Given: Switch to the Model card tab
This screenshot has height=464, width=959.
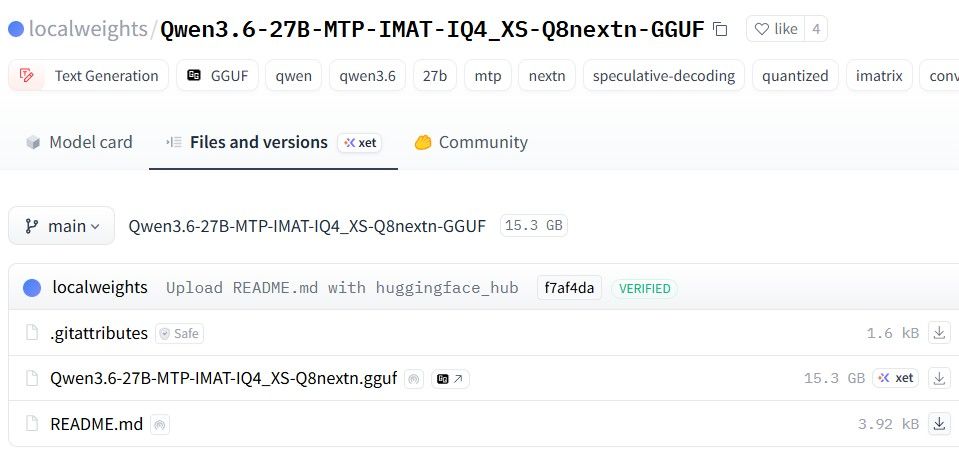Looking at the screenshot, I should [x=79, y=142].
